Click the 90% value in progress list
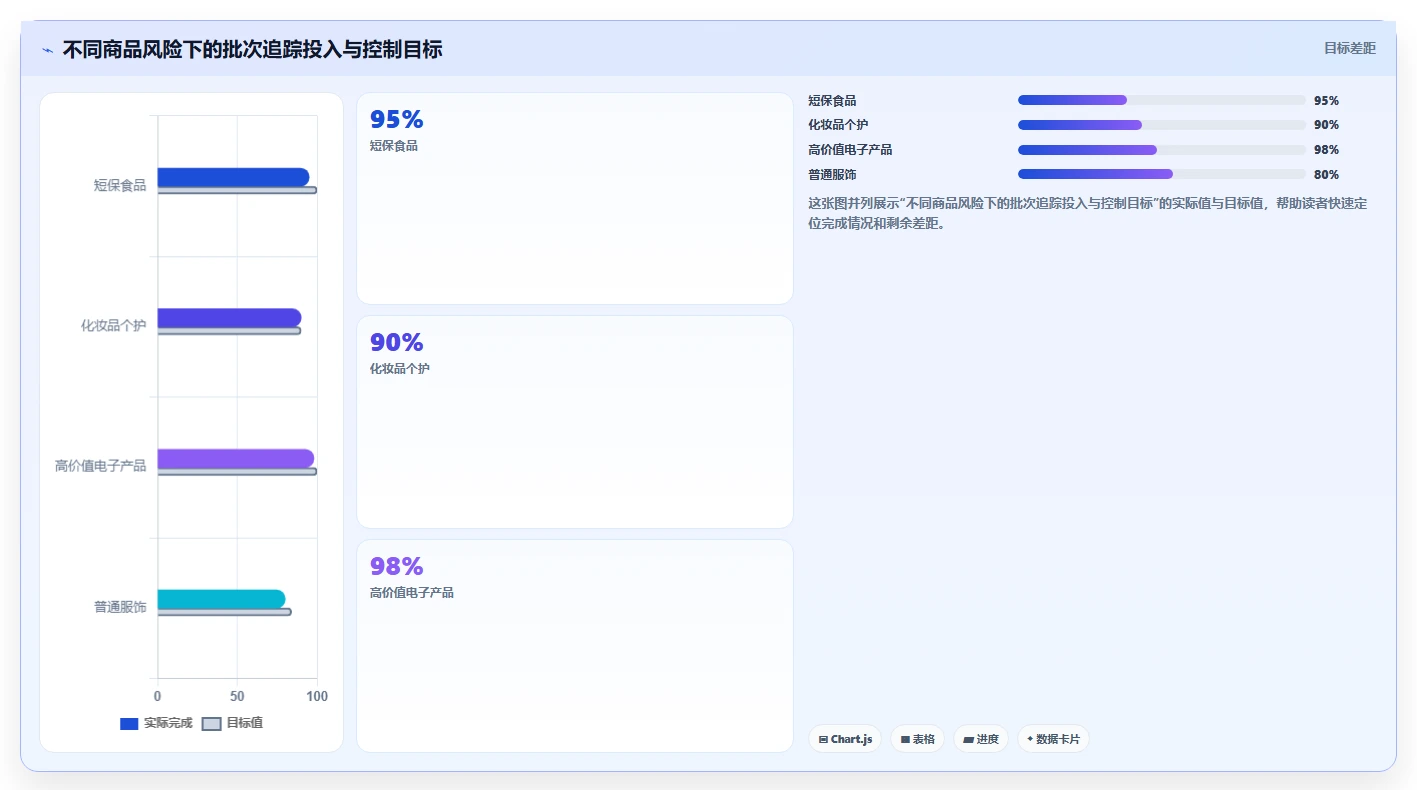The height and width of the screenshot is (790, 1417). 1326,125
